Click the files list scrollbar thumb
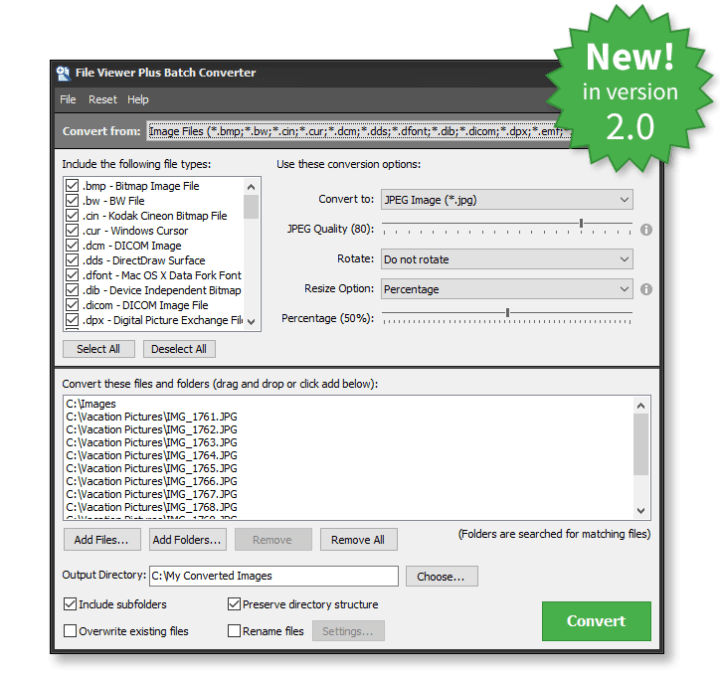 pyautogui.click(x=641, y=444)
